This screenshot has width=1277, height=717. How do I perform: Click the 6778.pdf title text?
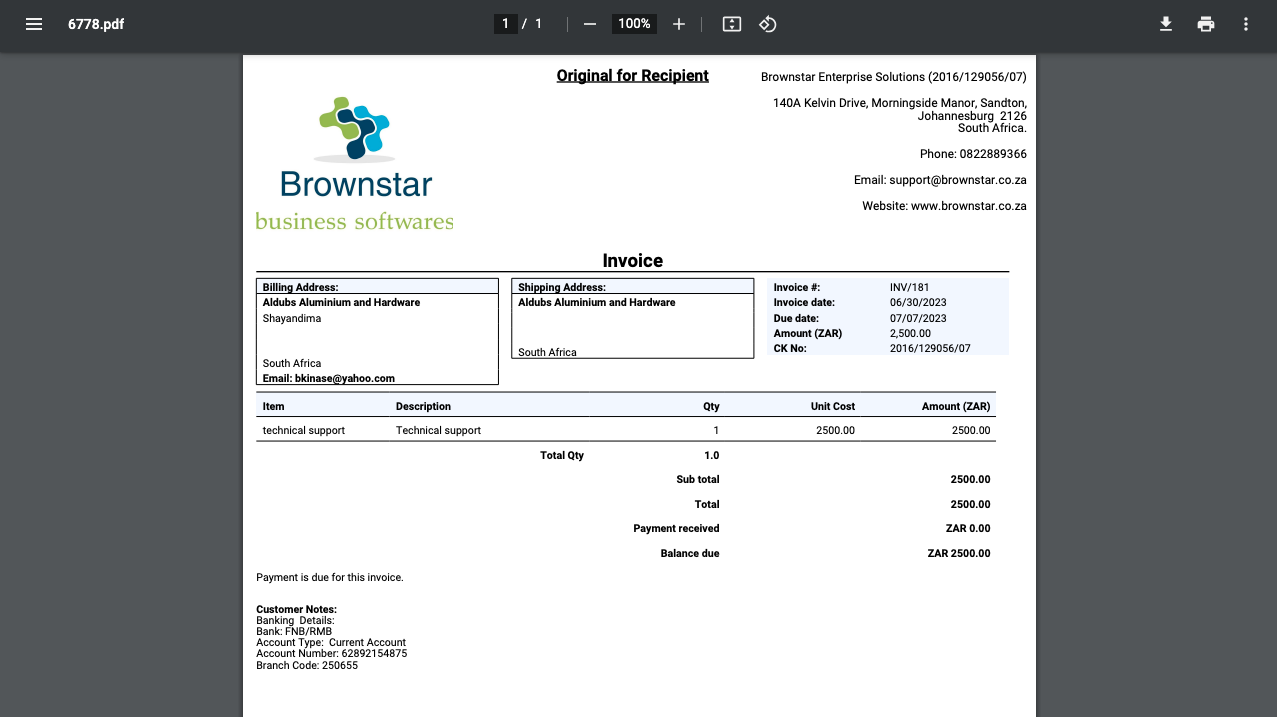(x=95, y=23)
